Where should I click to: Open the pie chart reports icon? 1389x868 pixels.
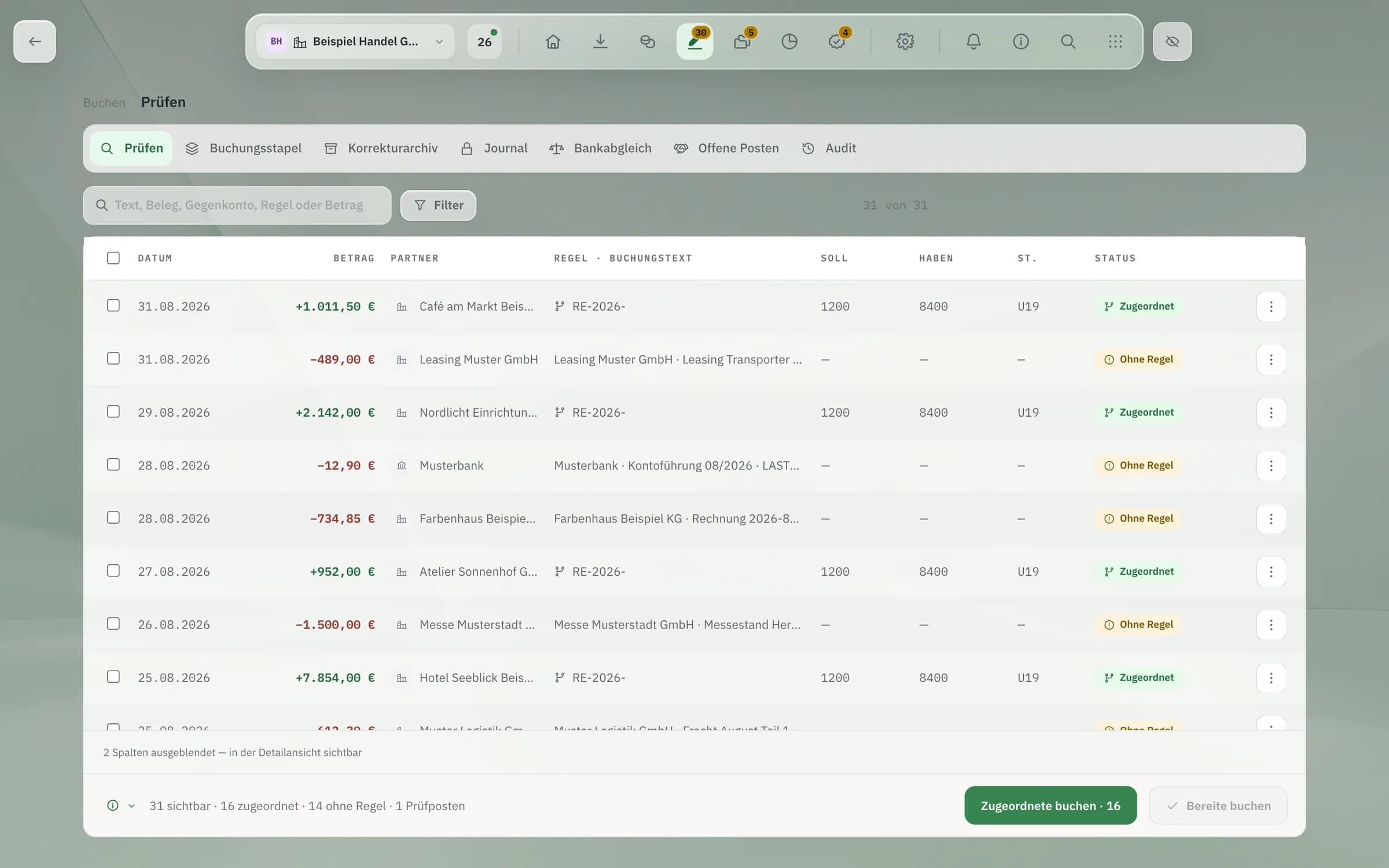tap(789, 42)
